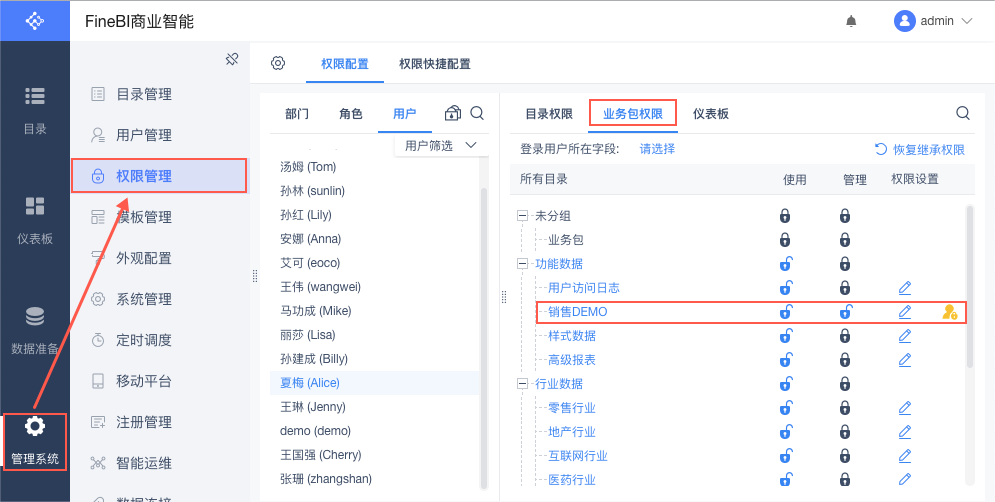Open the admin account dropdown

(x=934, y=21)
